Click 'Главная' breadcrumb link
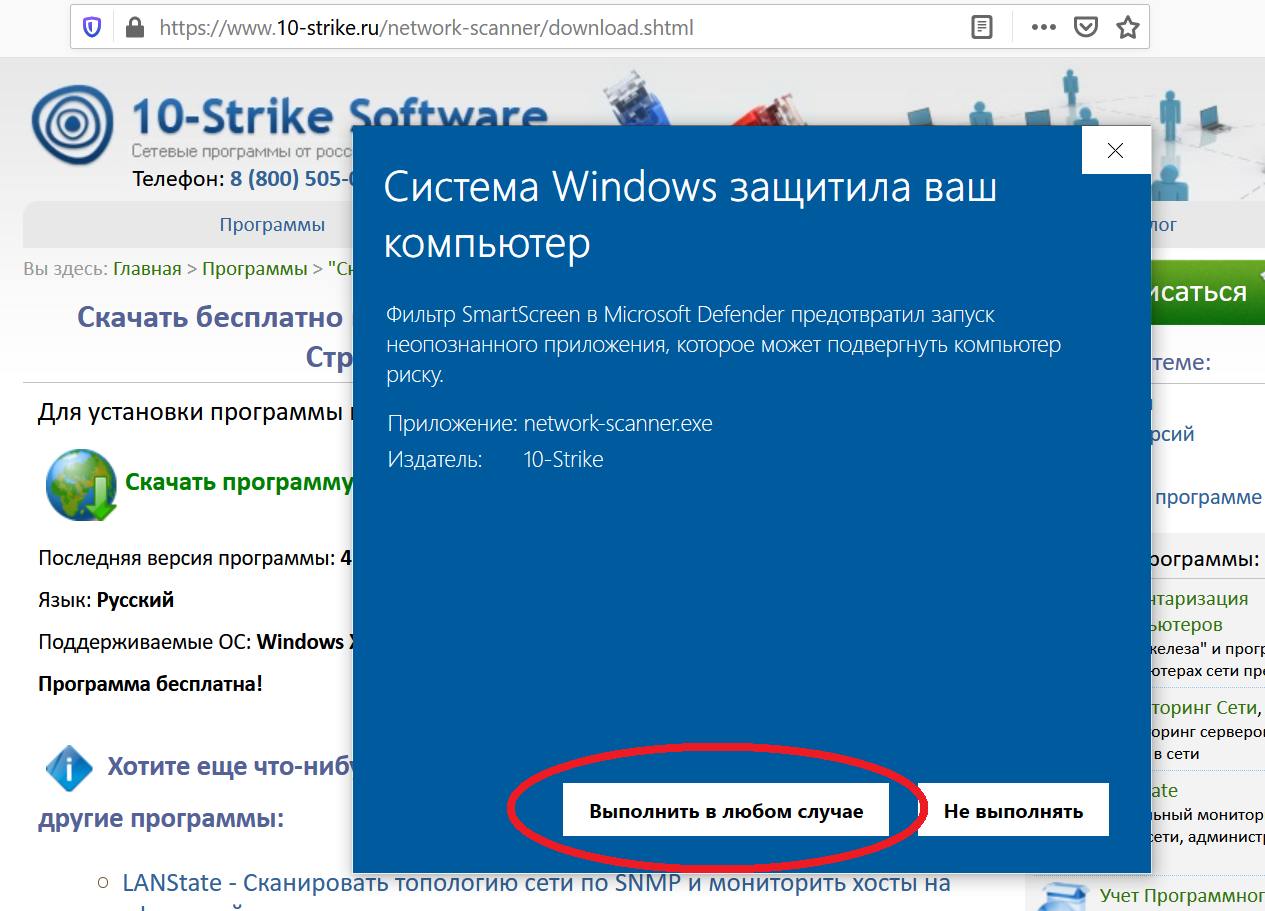The width and height of the screenshot is (1265, 911). click(x=147, y=269)
